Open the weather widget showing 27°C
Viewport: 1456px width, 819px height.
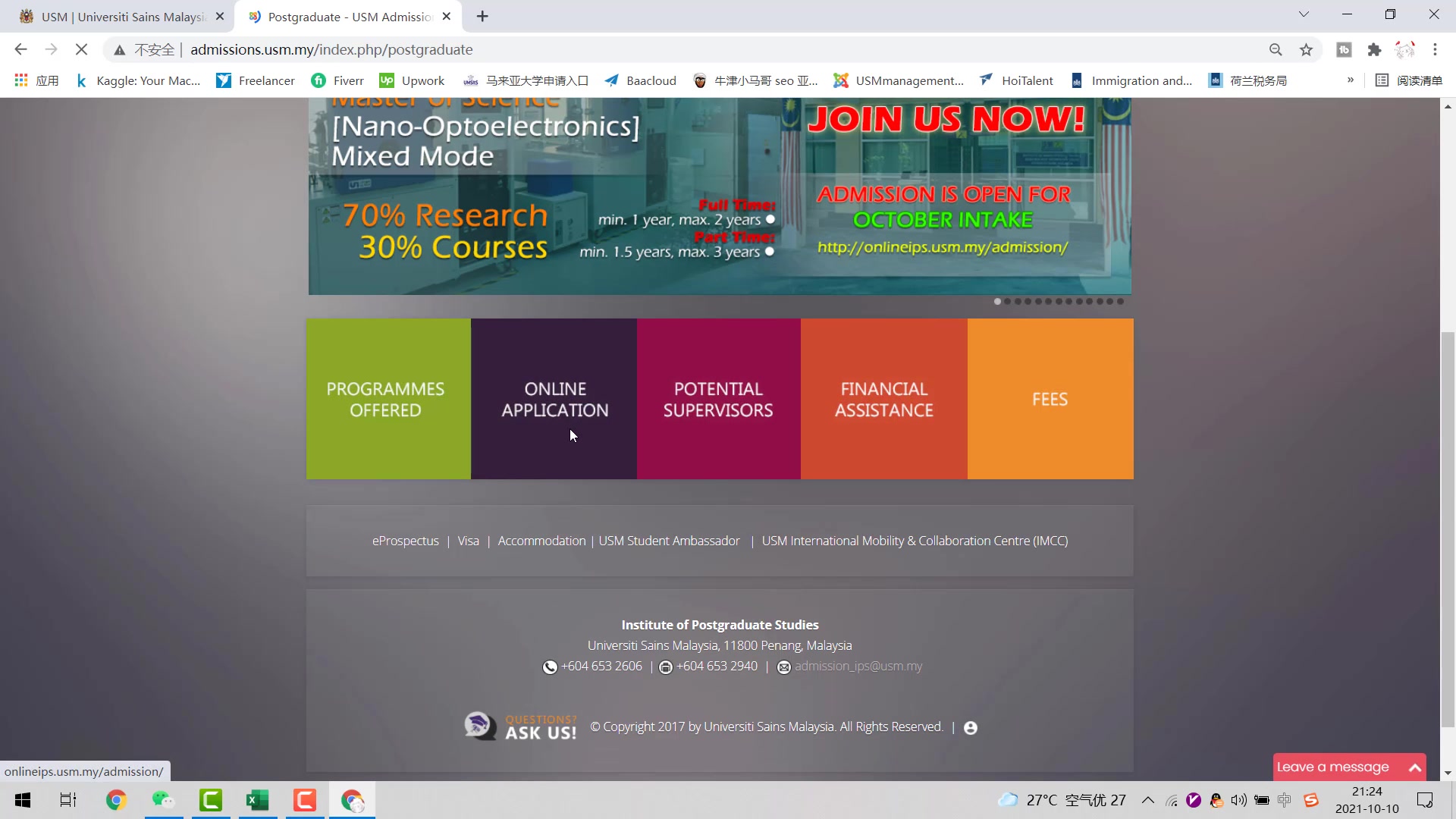point(1062,800)
